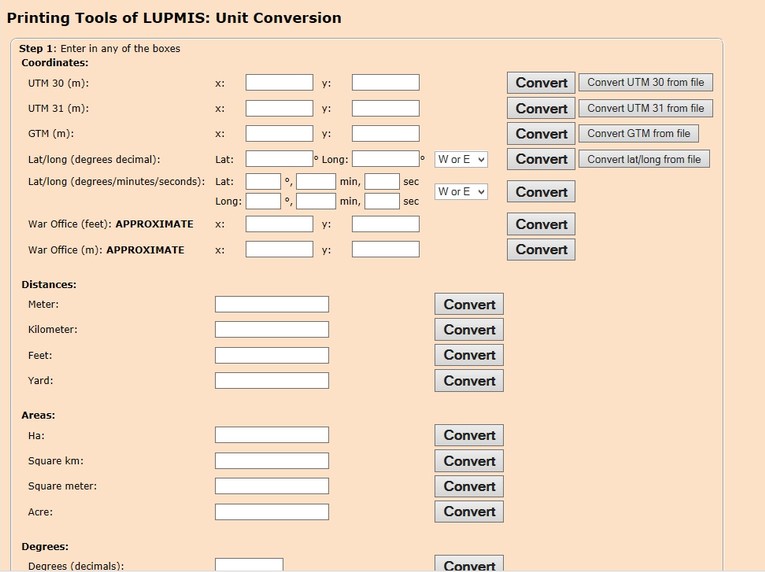
Task: Click the 'Areas:' section heading
Action: point(38,415)
